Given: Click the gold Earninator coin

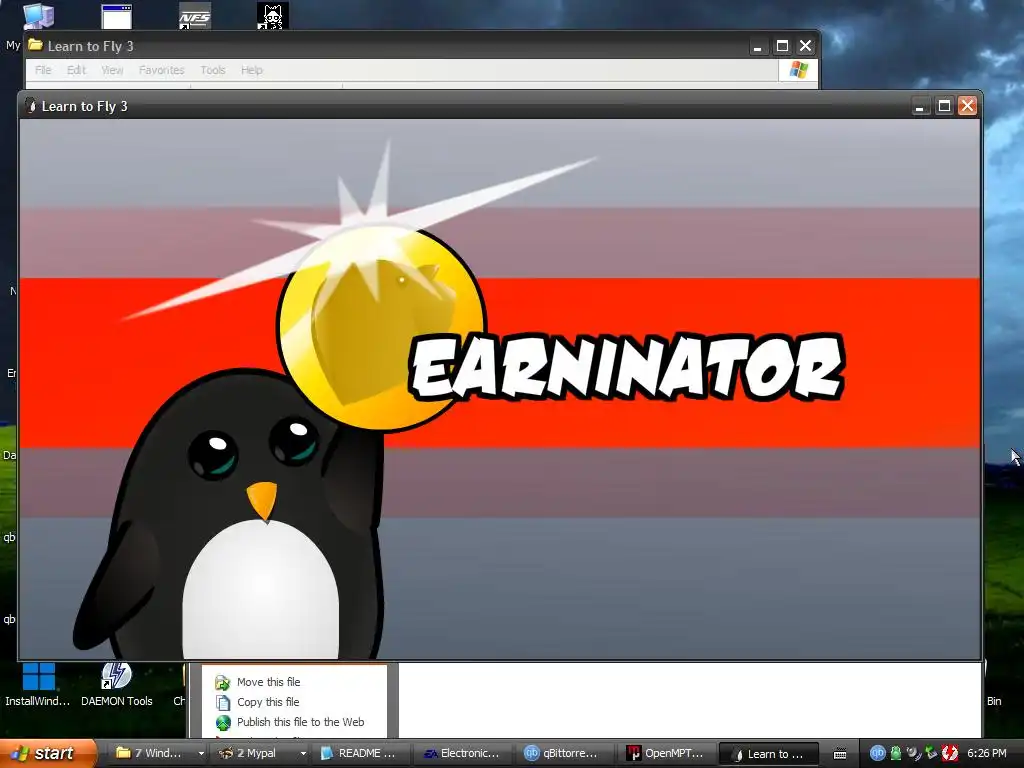Looking at the screenshot, I should point(381,328).
